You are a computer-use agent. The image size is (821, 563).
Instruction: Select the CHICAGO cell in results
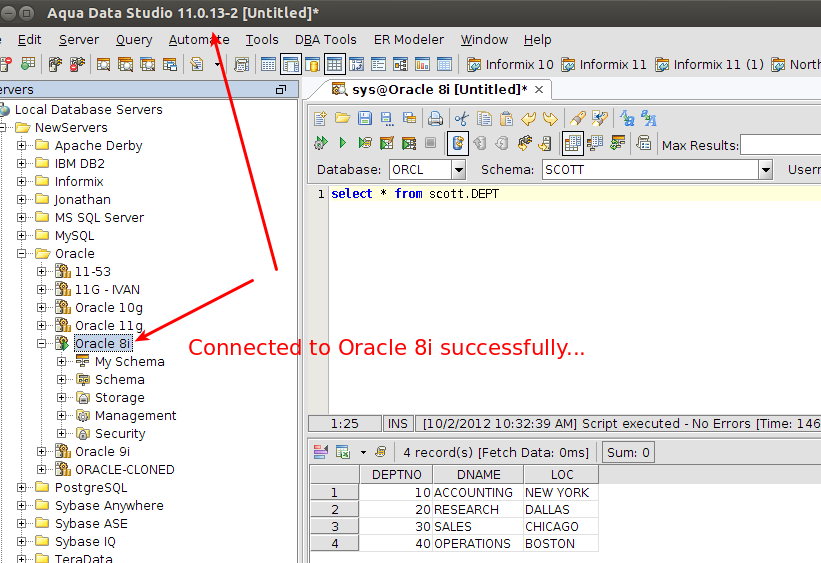561,526
